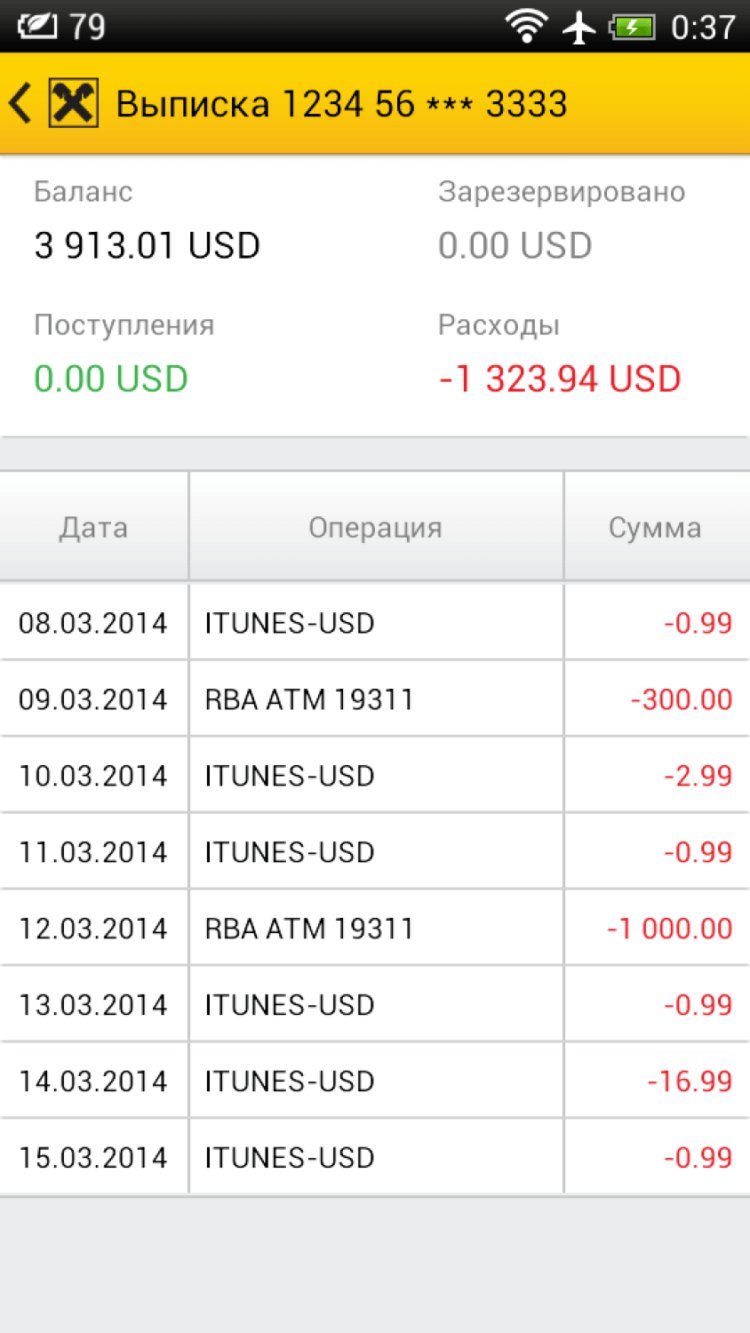This screenshot has width=750, height=1333.
Task: Tap the Расходы total -1 323.94 USD
Action: pos(559,379)
